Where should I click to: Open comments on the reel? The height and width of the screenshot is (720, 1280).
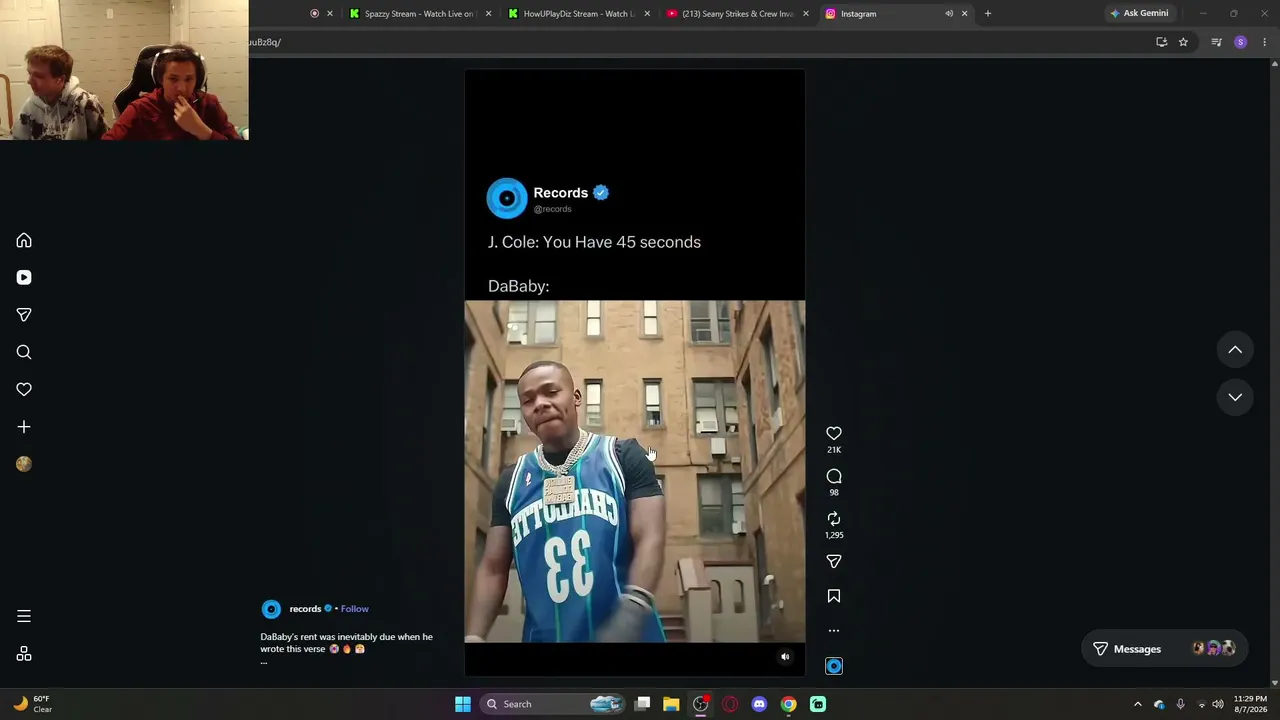coord(834,476)
